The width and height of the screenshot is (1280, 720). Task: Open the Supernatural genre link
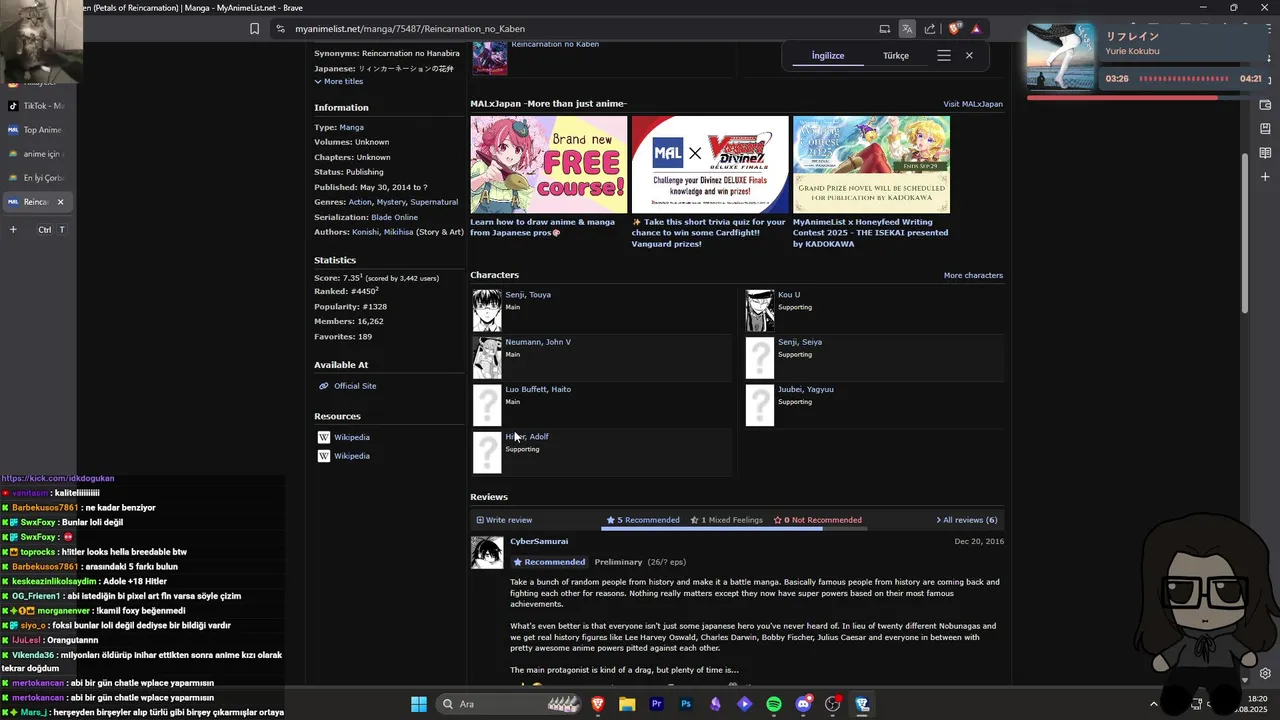(434, 202)
